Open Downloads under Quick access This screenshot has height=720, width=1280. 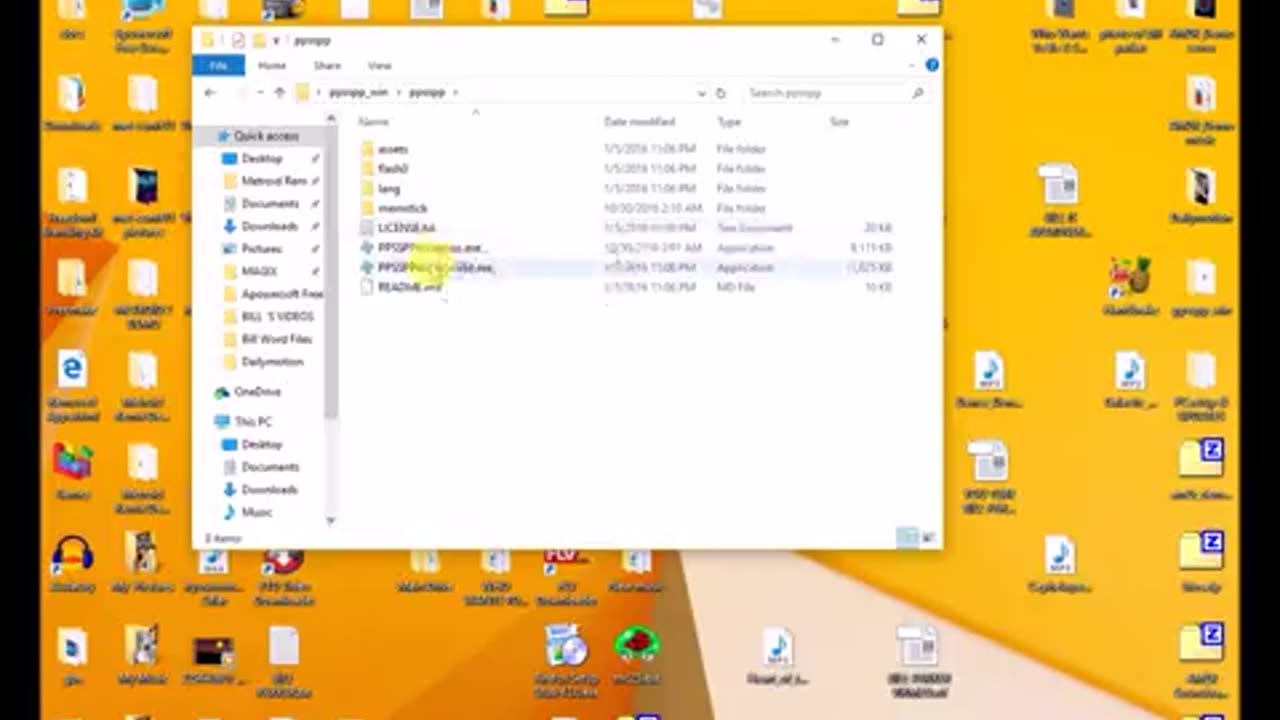(269, 227)
